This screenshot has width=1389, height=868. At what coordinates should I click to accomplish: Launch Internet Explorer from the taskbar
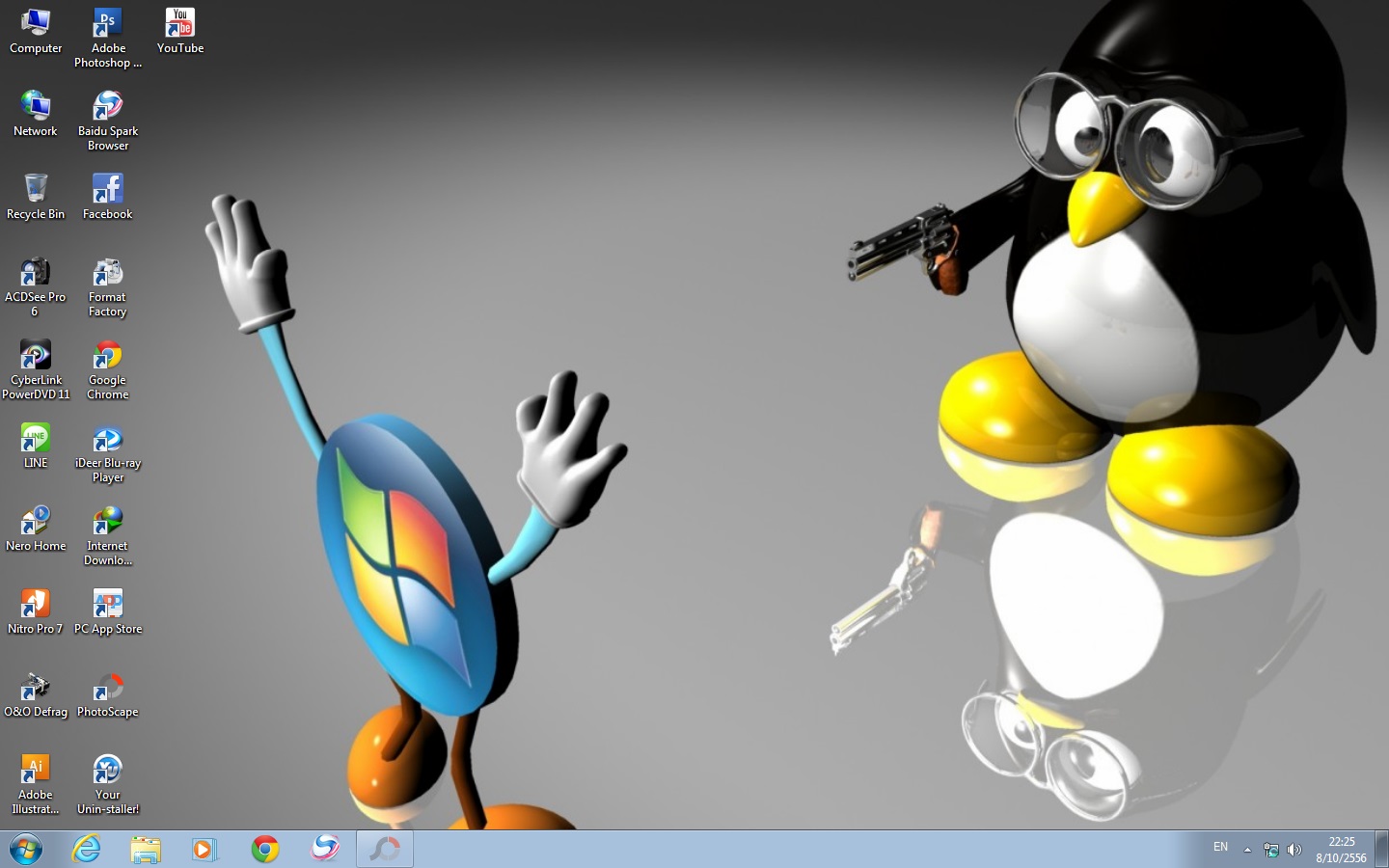pos(86,849)
